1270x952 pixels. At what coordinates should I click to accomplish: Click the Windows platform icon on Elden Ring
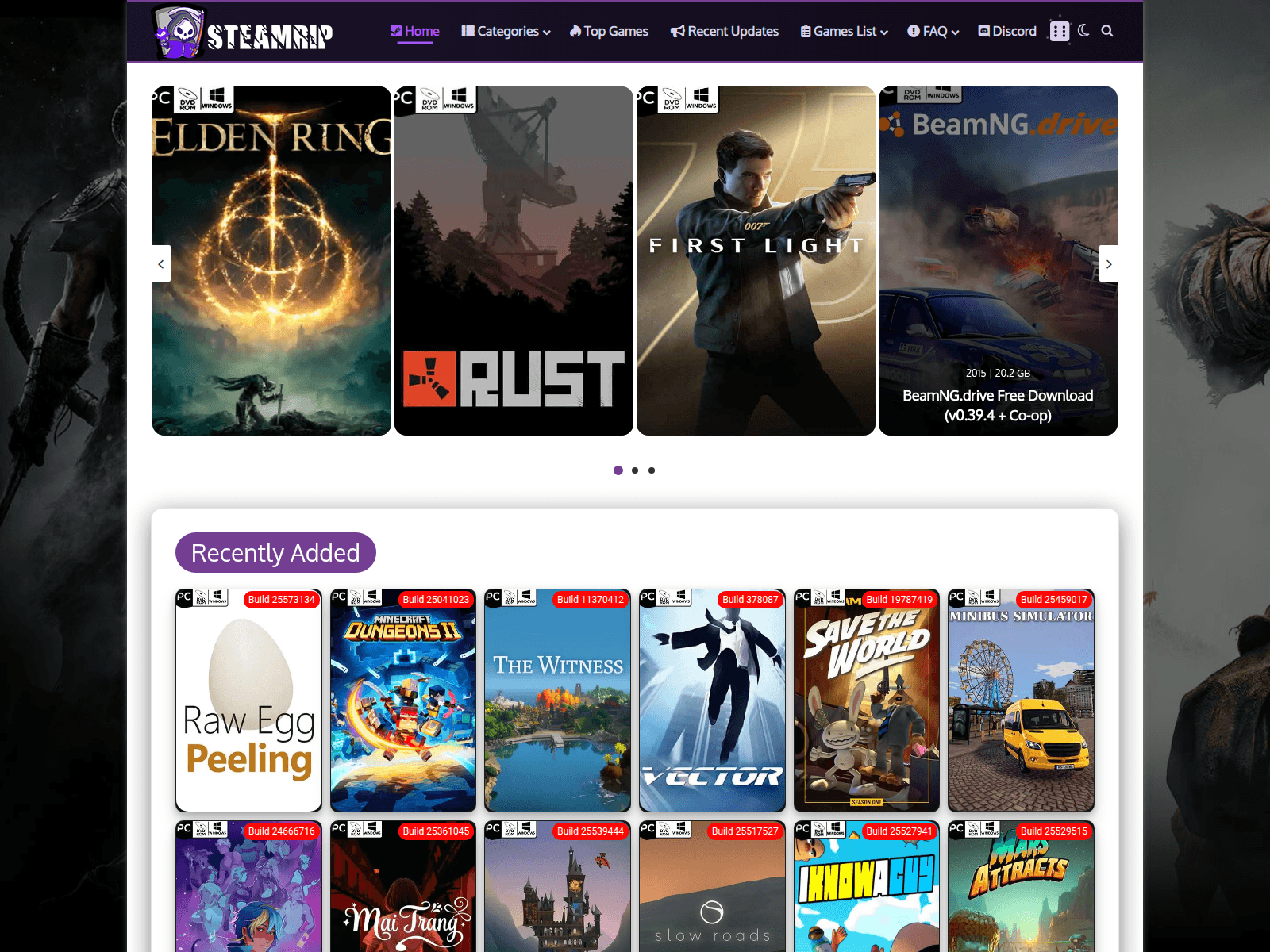(x=217, y=99)
